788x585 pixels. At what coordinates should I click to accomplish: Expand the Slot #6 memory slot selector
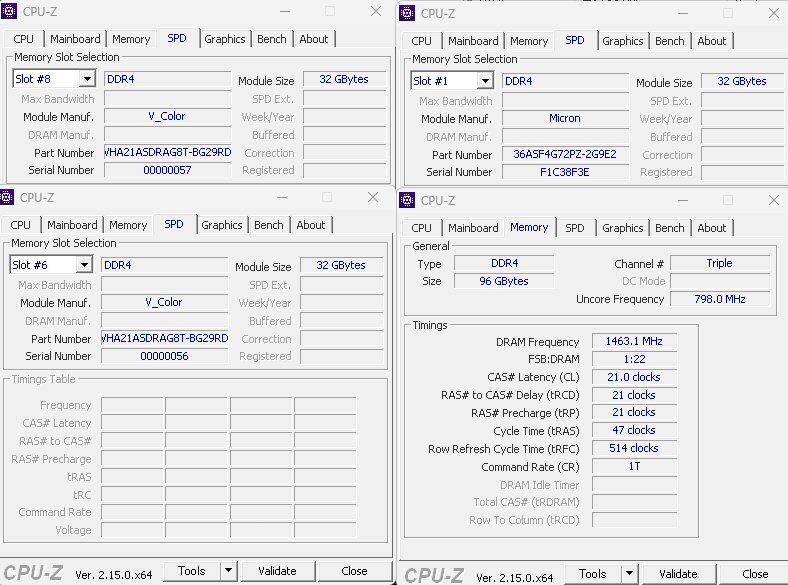[84, 265]
